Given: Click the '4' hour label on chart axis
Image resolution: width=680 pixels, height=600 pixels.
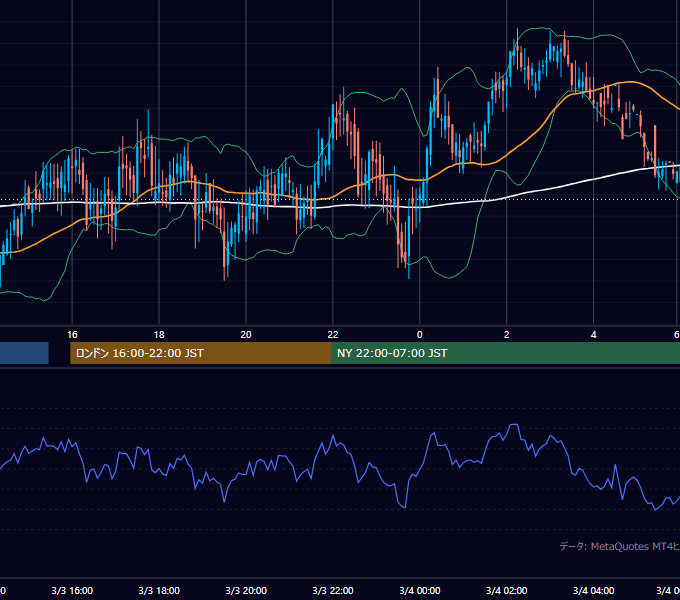Looking at the screenshot, I should point(594,335).
